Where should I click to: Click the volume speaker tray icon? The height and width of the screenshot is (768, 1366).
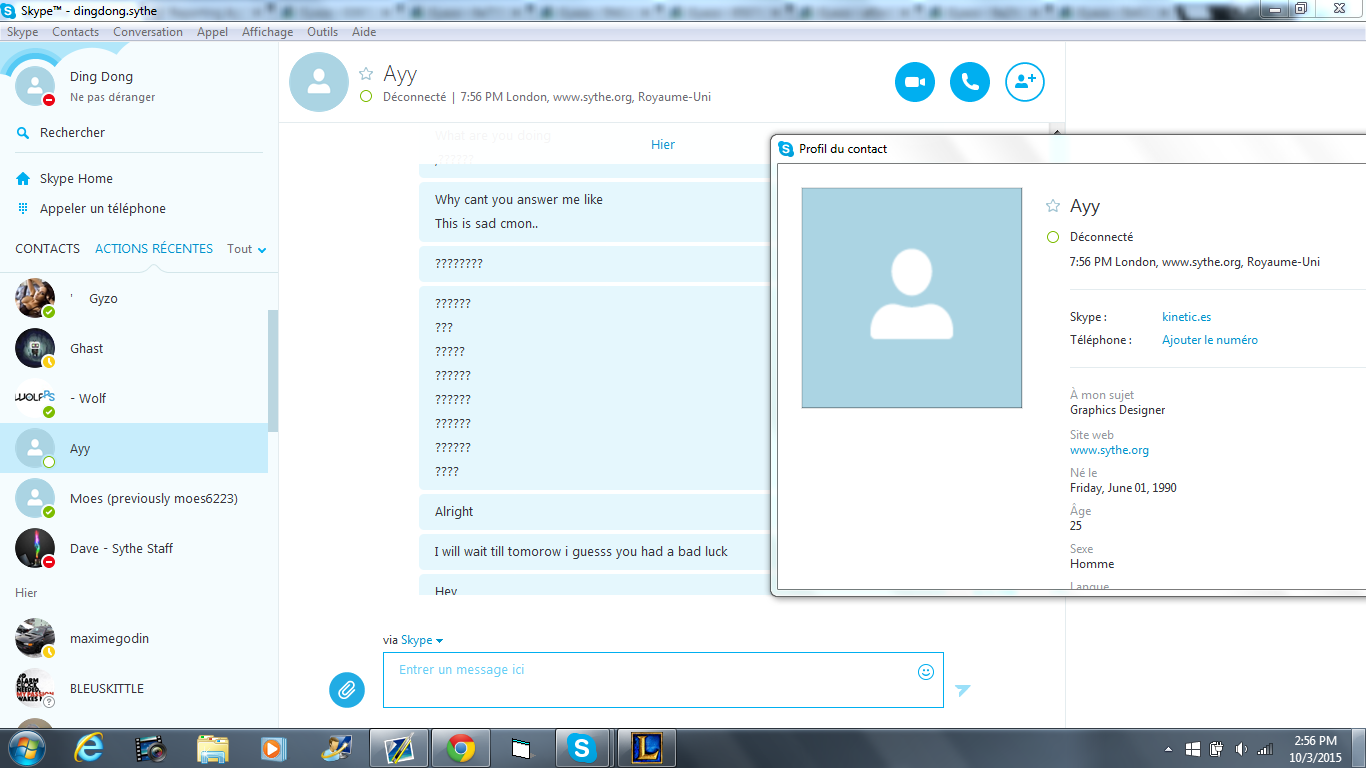tap(1241, 749)
